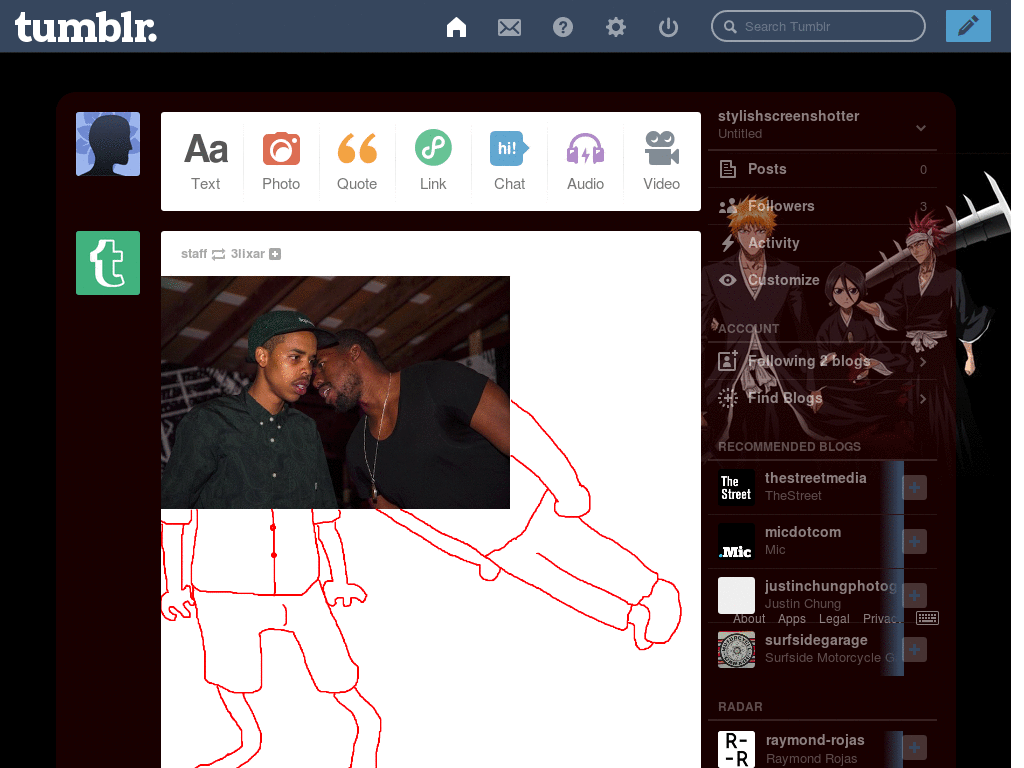Click into the Search Tumblr field
This screenshot has width=1024, height=768.
tap(825, 27)
